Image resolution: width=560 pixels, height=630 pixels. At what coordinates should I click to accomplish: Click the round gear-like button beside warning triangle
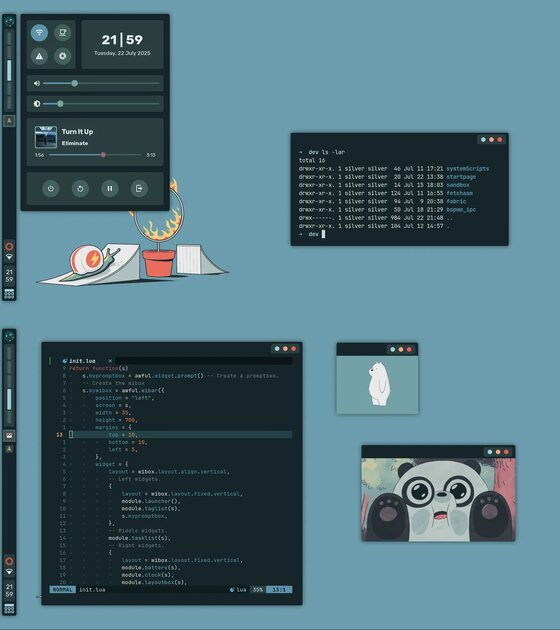pos(63,56)
